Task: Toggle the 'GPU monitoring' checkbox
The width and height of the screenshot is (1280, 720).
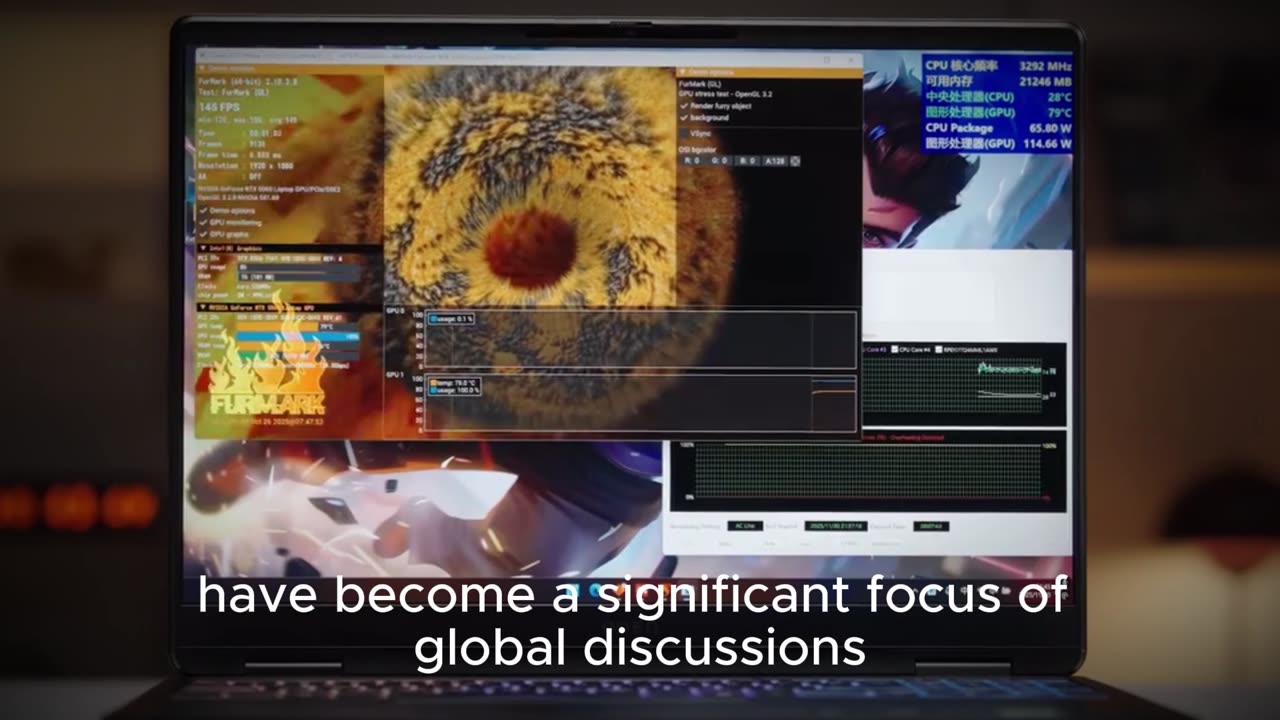Action: 203,223
